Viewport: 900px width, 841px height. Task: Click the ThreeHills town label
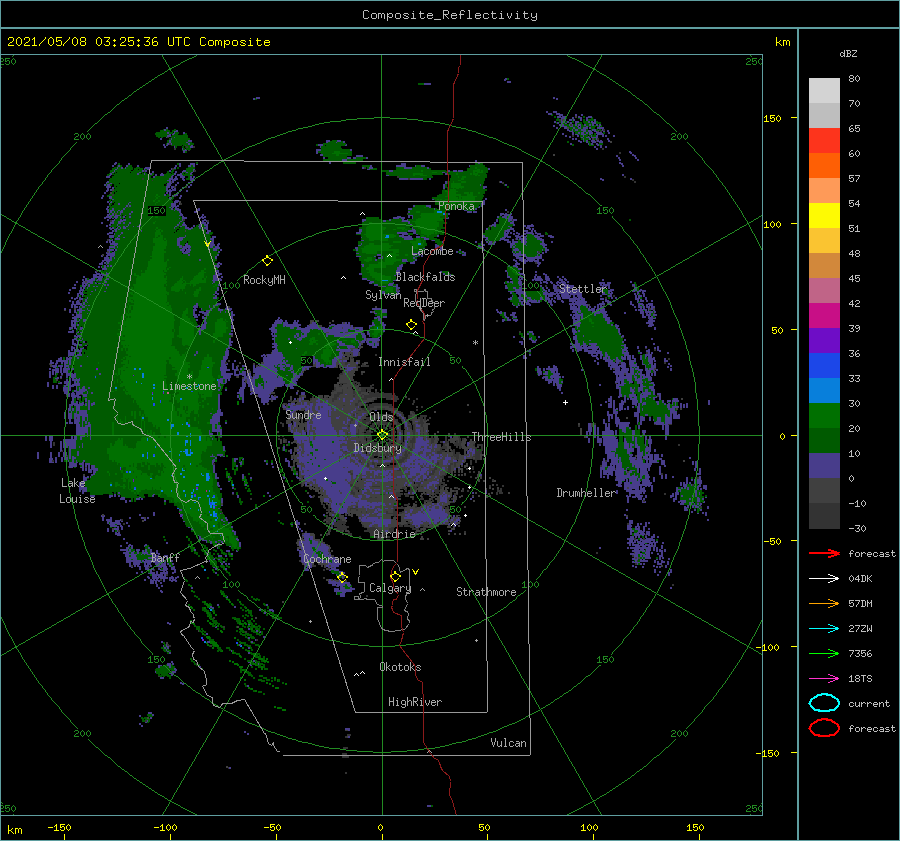click(x=501, y=437)
